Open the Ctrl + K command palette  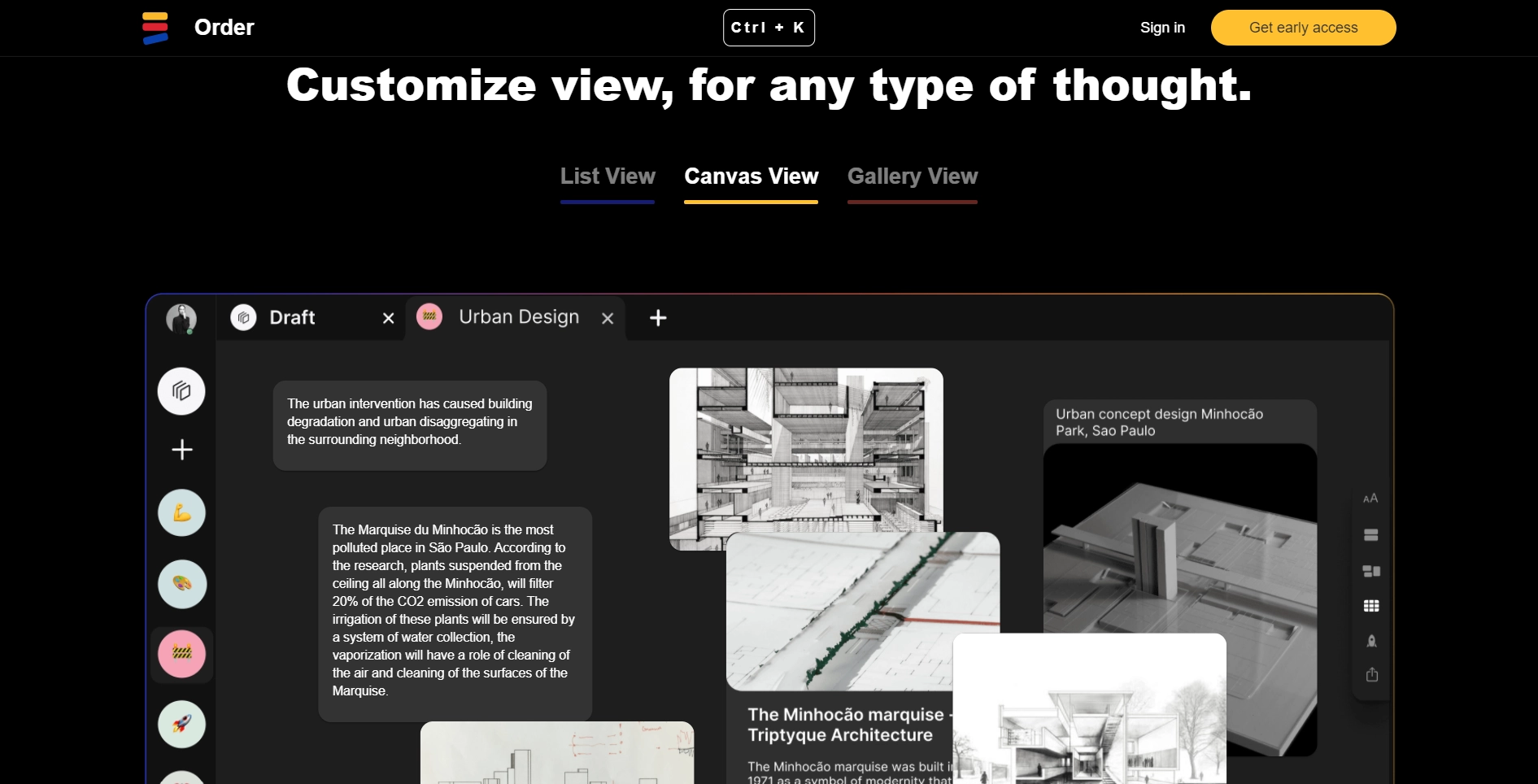click(769, 27)
